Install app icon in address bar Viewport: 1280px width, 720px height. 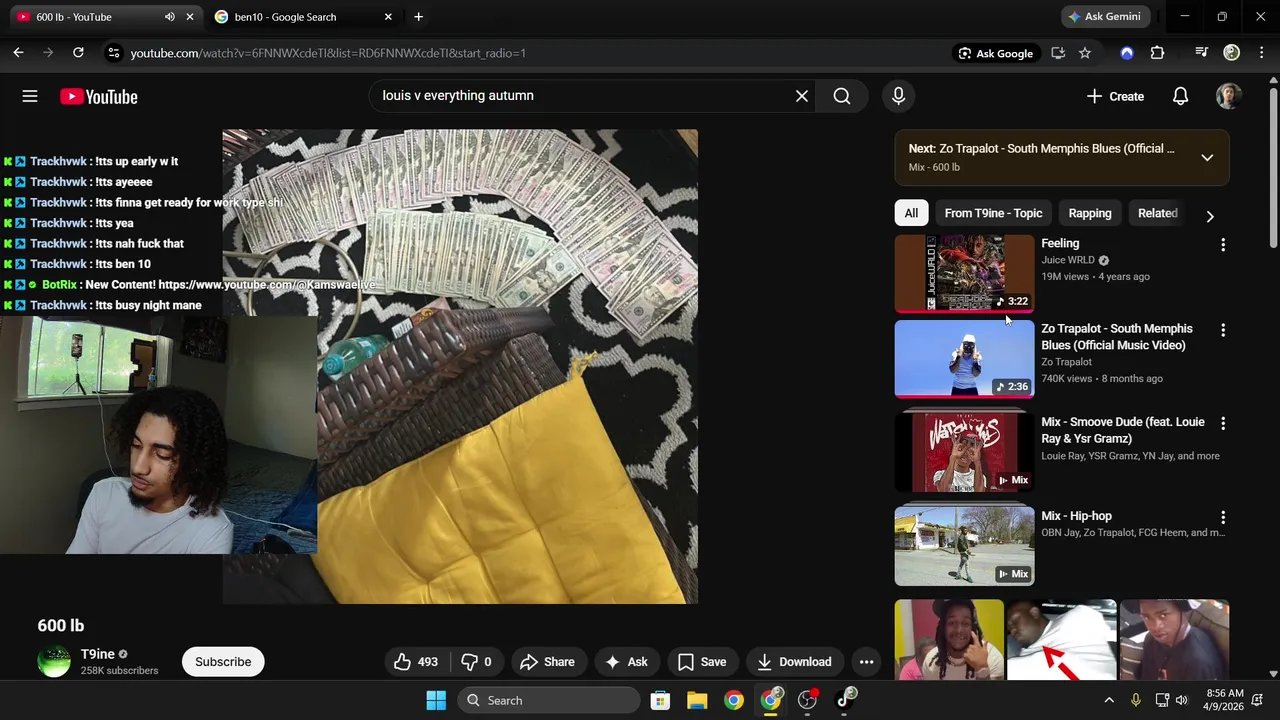(x=1058, y=53)
